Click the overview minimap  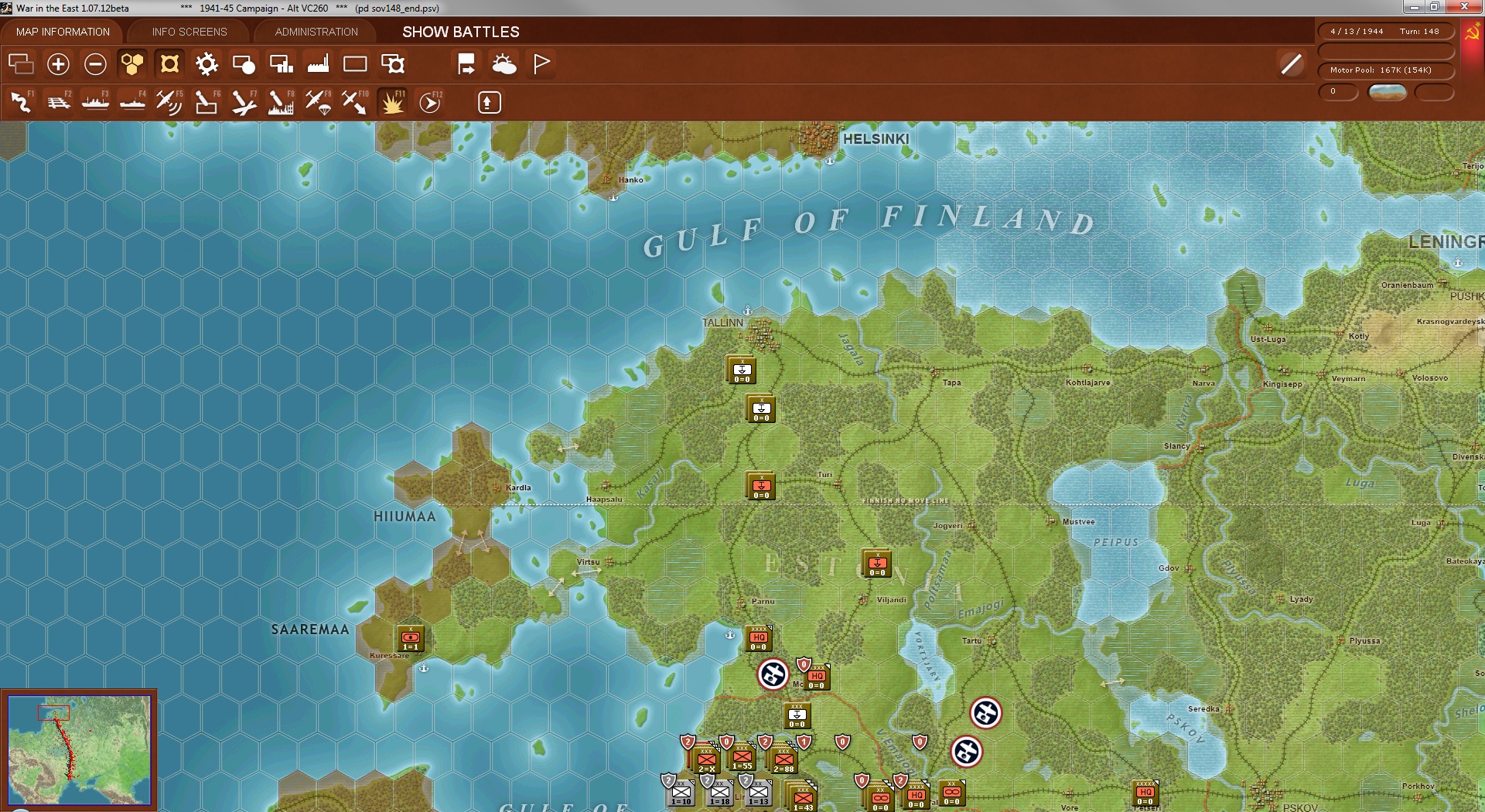click(79, 749)
